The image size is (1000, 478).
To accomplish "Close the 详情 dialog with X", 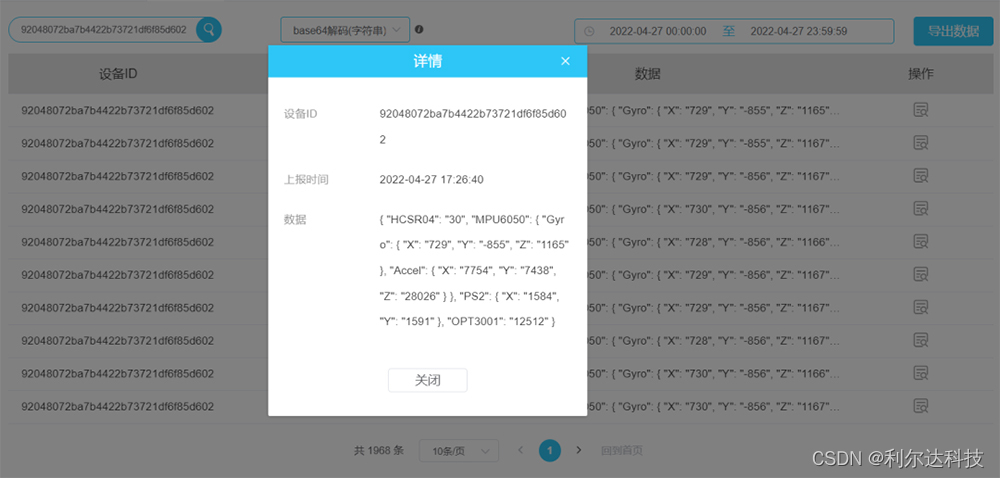I will pyautogui.click(x=565, y=61).
